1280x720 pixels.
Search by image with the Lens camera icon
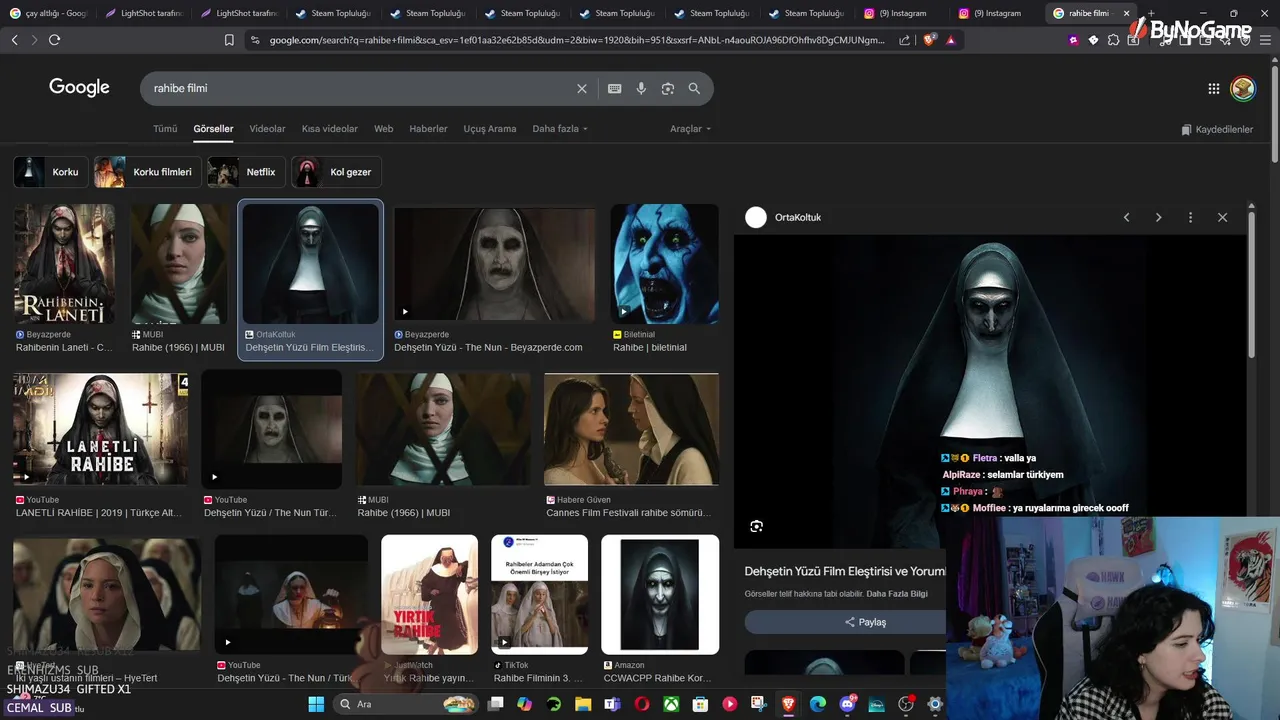click(667, 88)
